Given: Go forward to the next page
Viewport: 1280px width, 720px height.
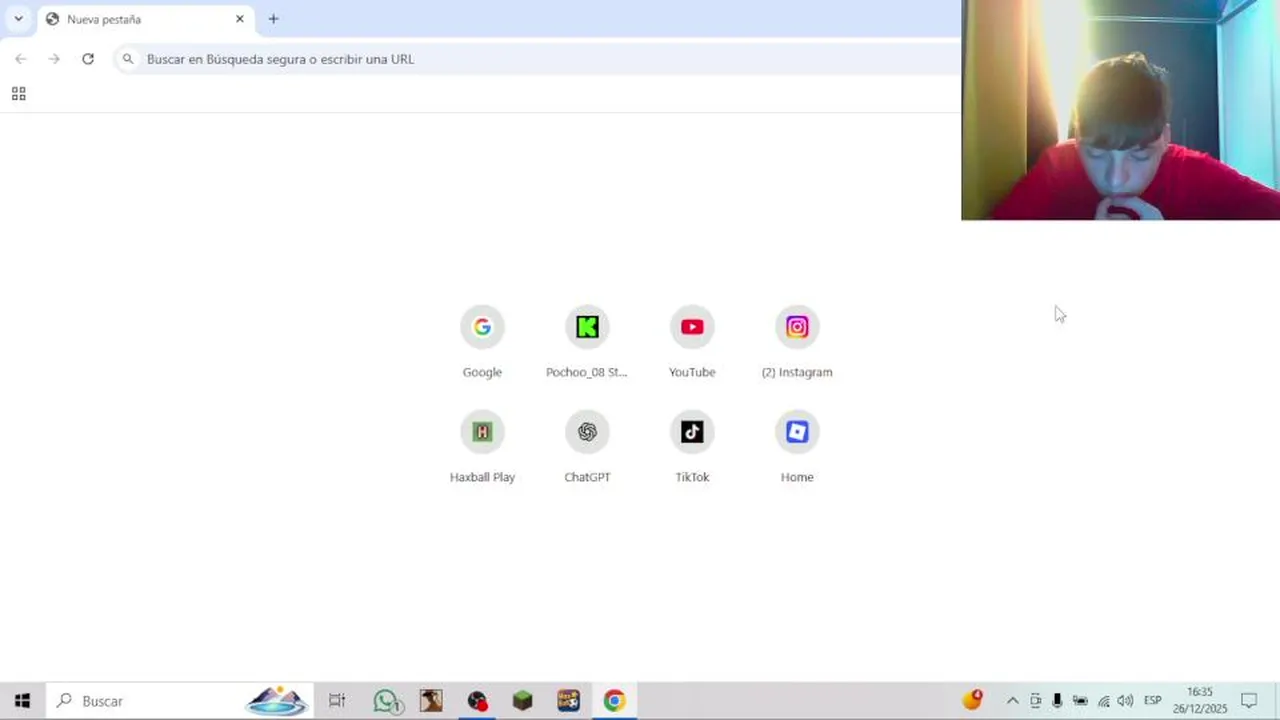Looking at the screenshot, I should (x=54, y=59).
